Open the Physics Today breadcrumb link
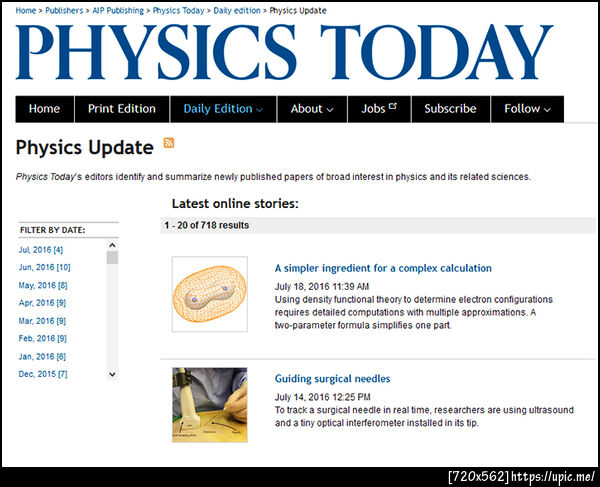This screenshot has width=600, height=487. click(x=178, y=11)
